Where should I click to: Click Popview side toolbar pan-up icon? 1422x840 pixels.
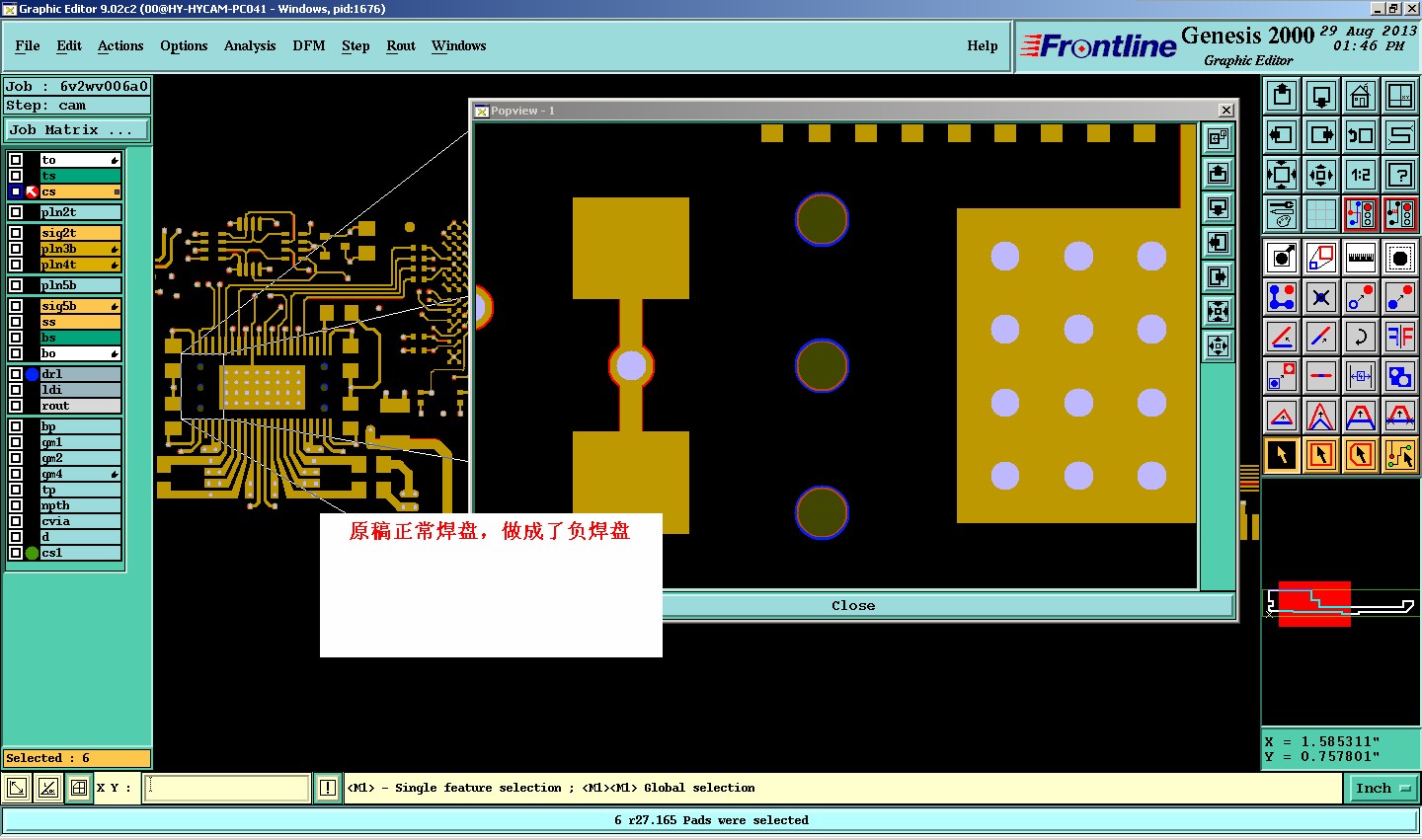click(x=1219, y=174)
